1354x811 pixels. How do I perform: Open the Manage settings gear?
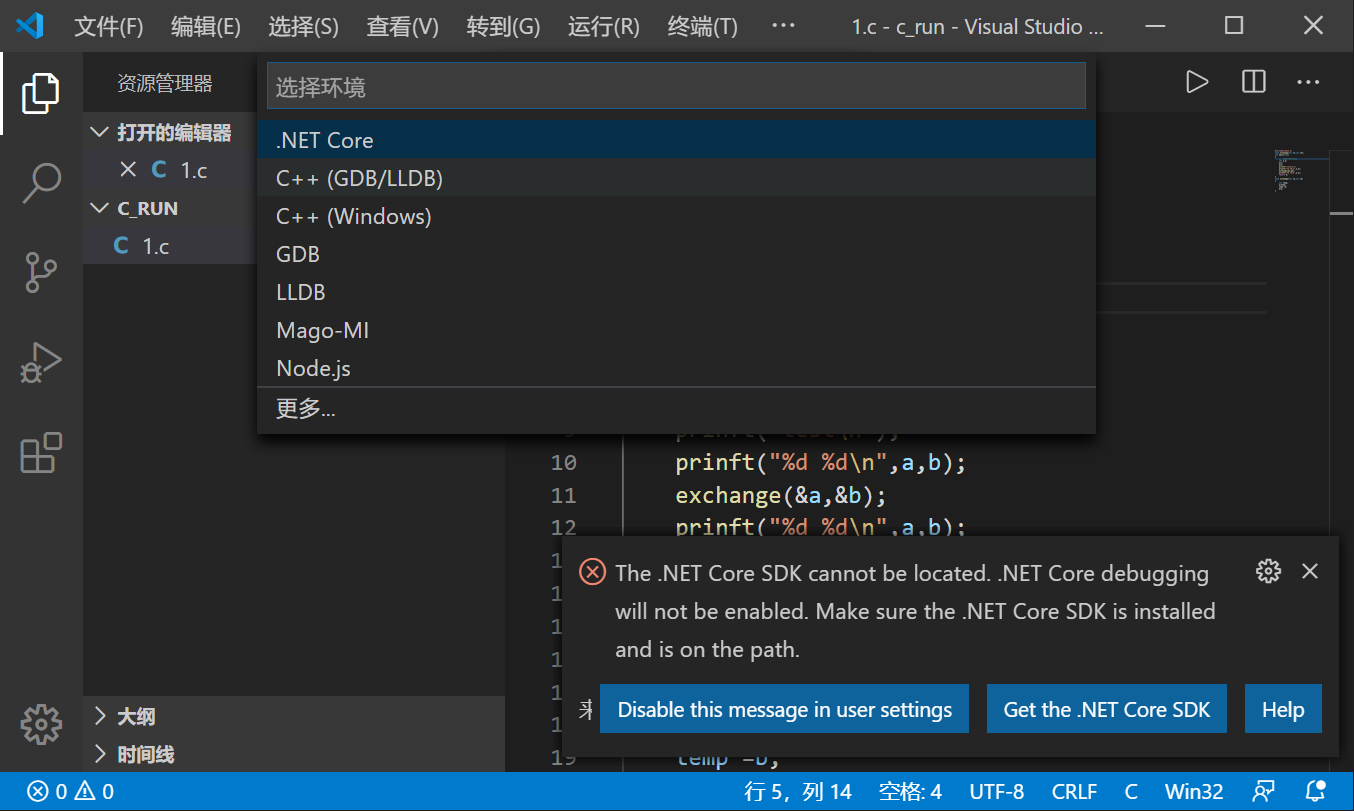pyautogui.click(x=40, y=724)
